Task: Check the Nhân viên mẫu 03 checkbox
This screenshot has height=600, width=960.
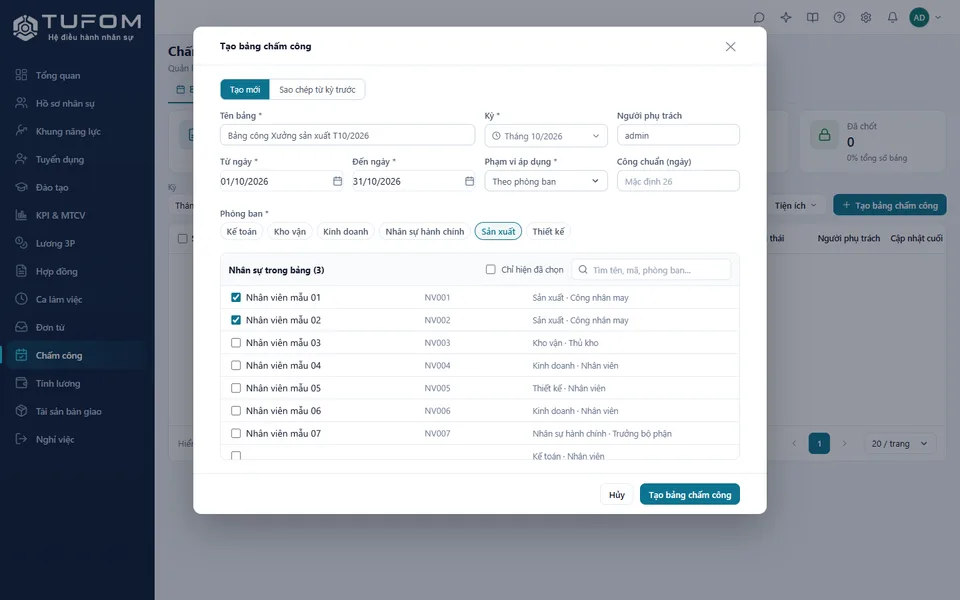Action: tap(236, 343)
